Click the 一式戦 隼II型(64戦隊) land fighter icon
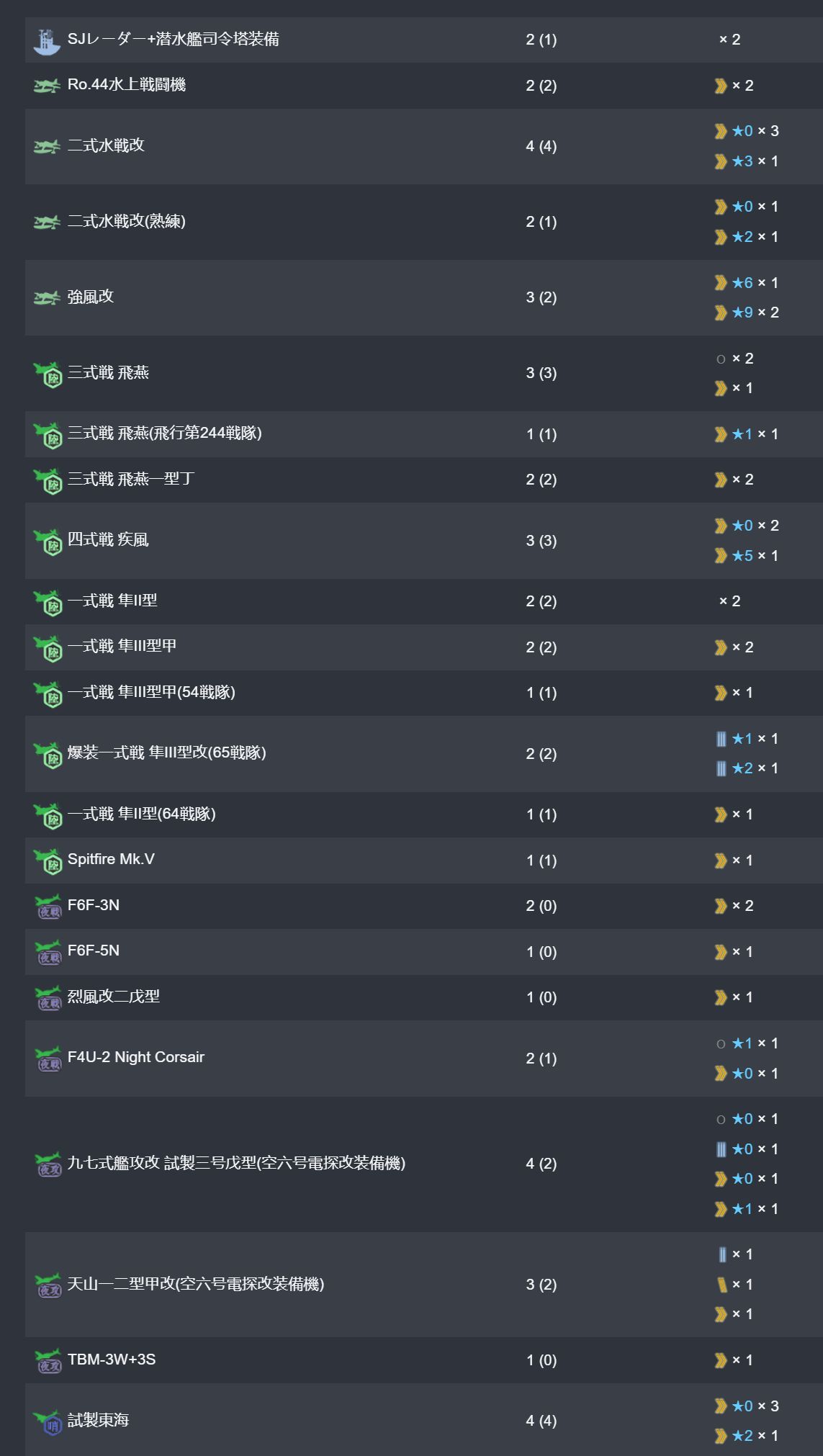The height and width of the screenshot is (1456, 823). (x=48, y=815)
